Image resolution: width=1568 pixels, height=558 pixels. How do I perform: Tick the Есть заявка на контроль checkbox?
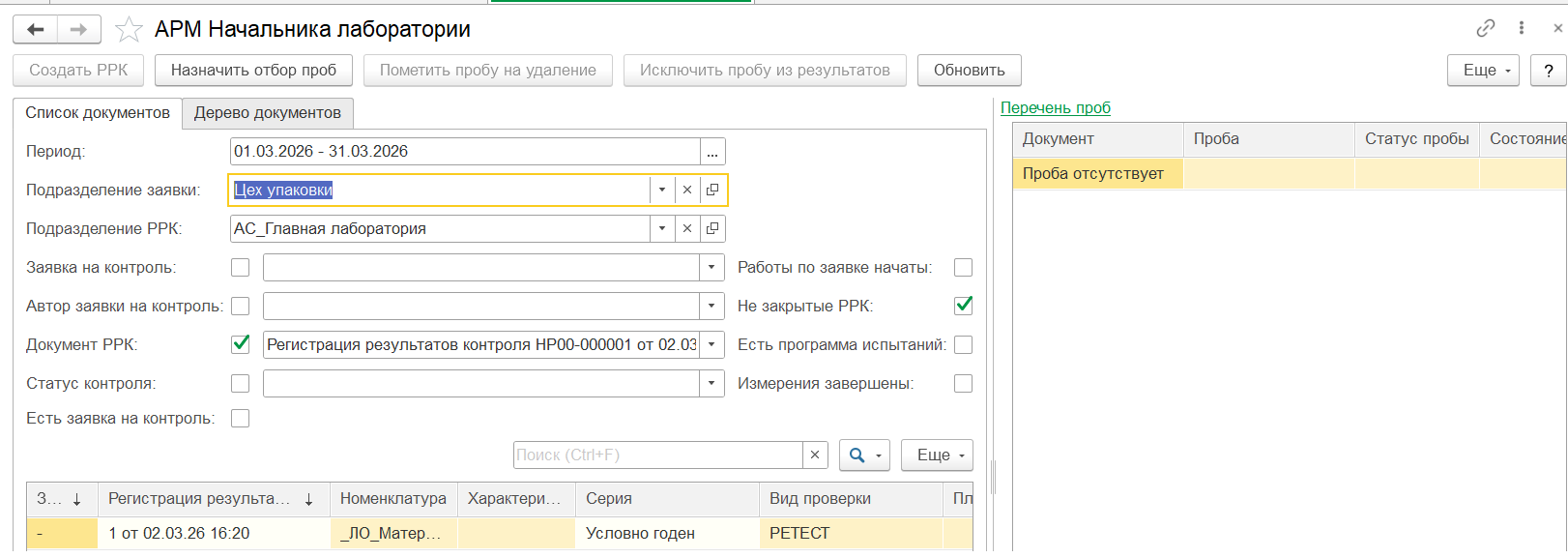[241, 419]
